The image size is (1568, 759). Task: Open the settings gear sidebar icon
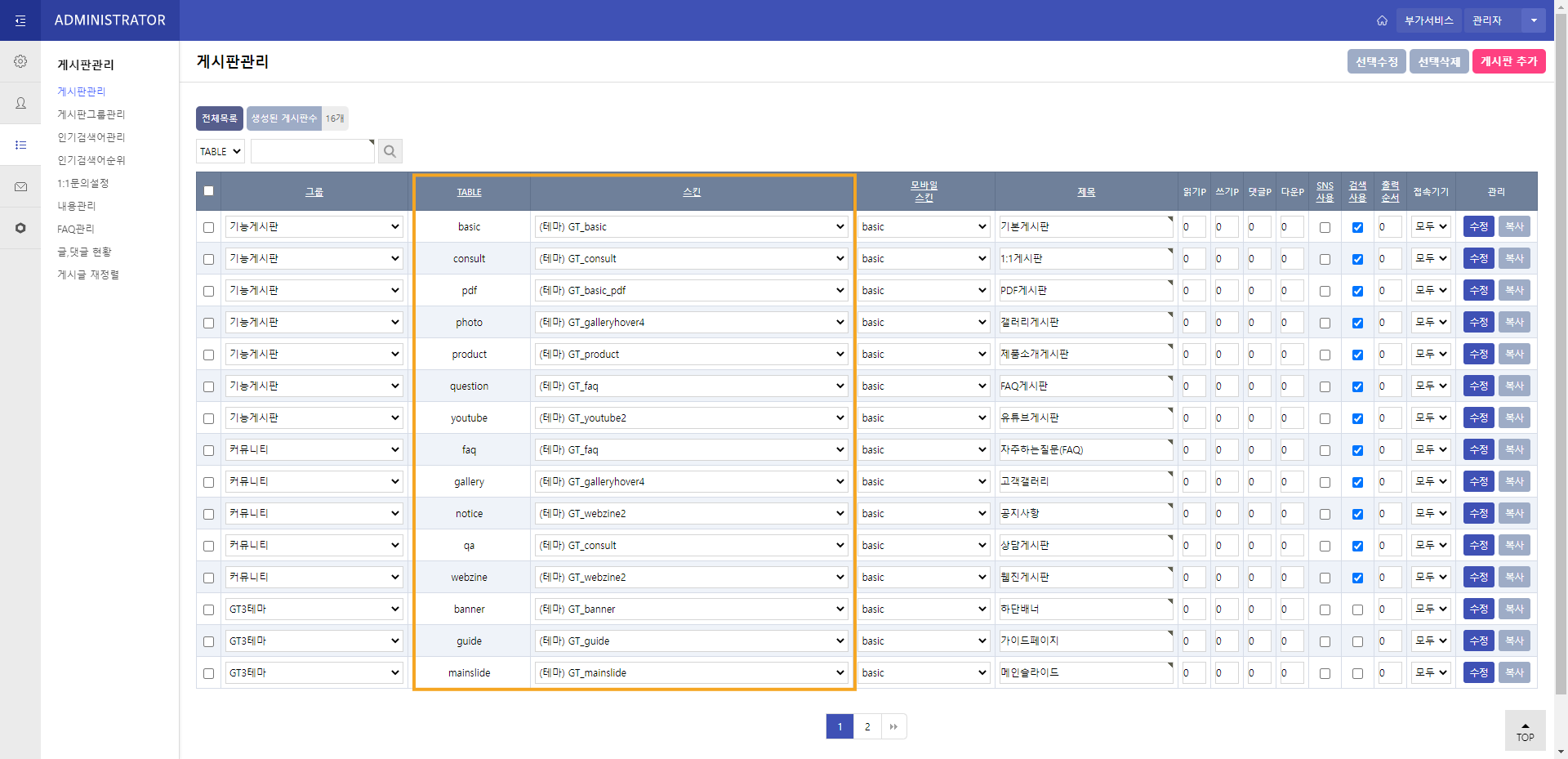click(20, 61)
